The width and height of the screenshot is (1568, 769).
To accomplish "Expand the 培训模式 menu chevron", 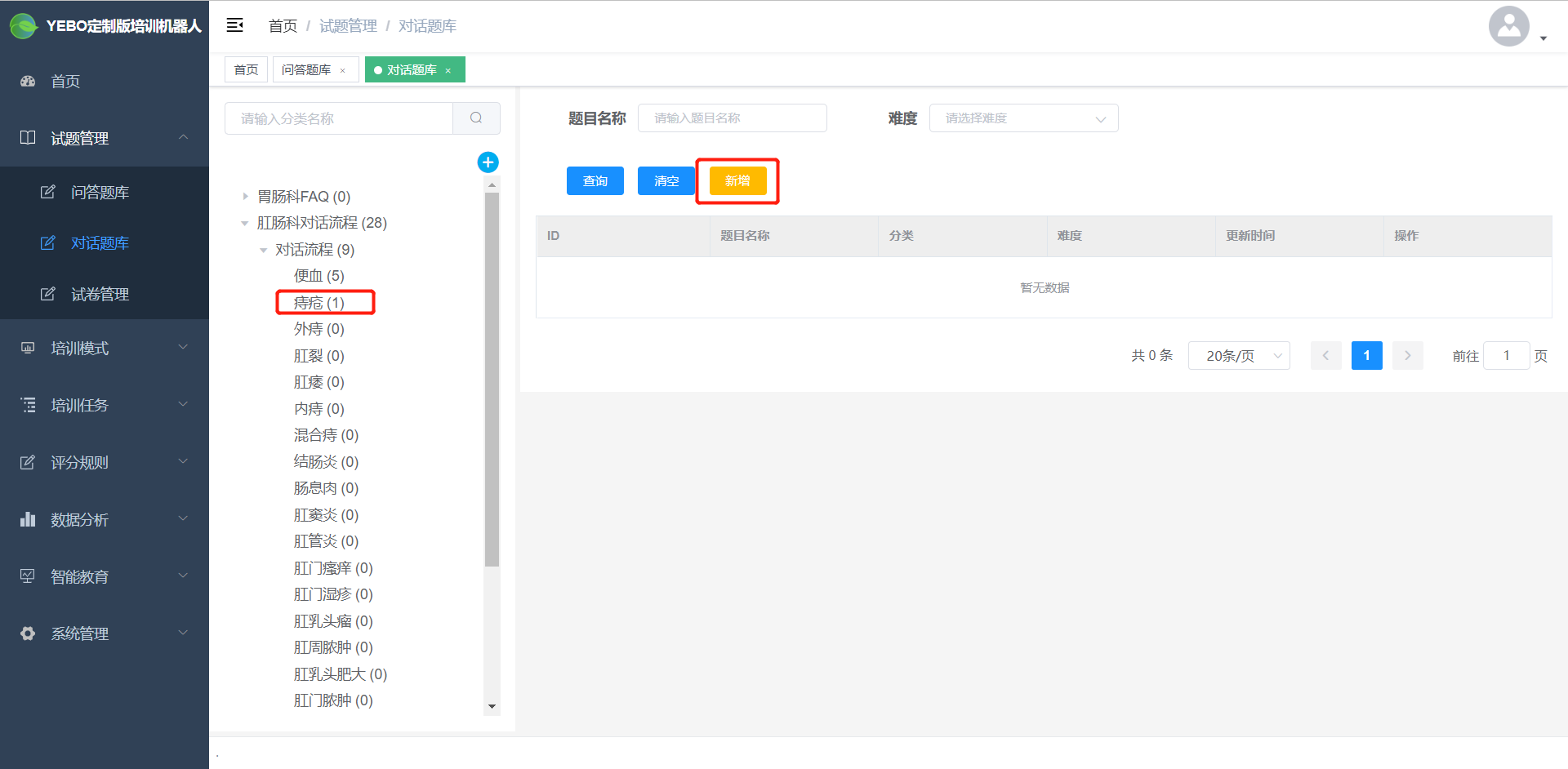I will [183, 347].
